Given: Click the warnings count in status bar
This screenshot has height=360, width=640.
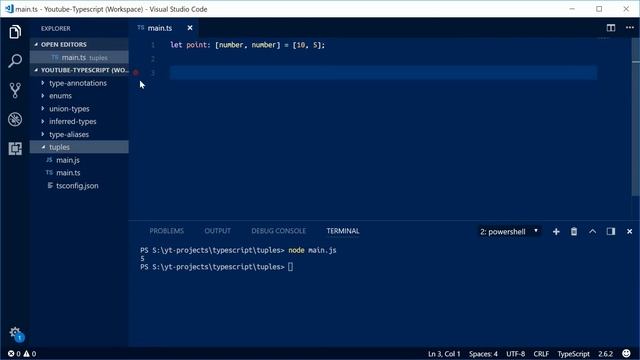Looking at the screenshot, I should (29, 354).
